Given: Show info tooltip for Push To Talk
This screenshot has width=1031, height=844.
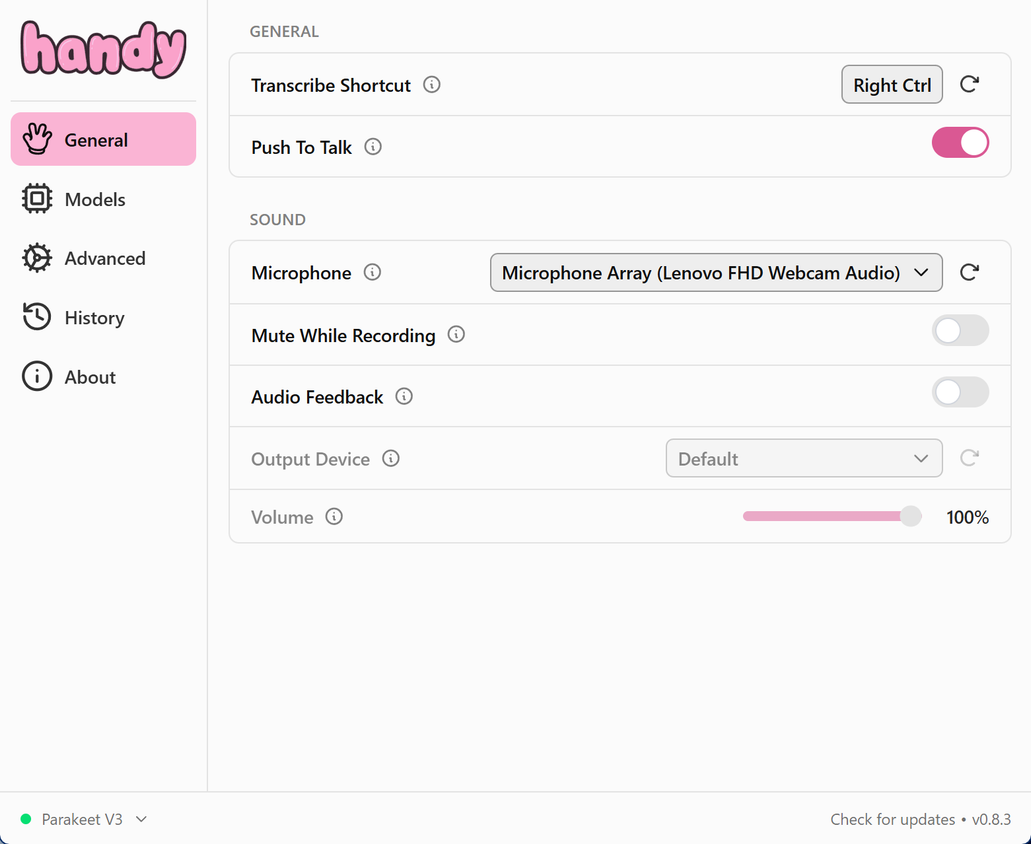Looking at the screenshot, I should pos(373,147).
